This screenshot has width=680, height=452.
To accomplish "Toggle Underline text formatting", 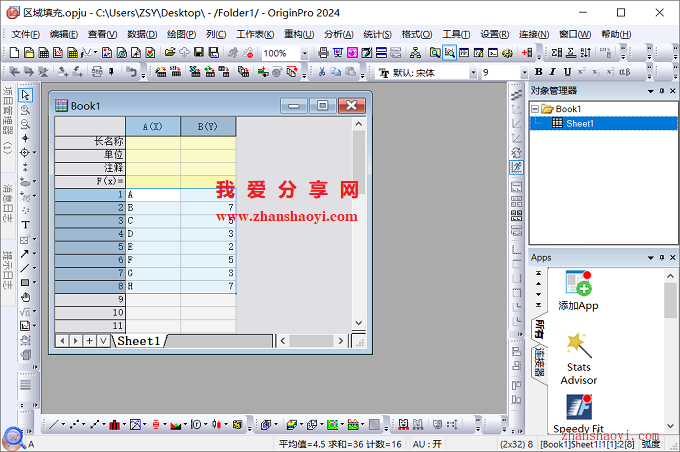I will pyautogui.click(x=567, y=72).
